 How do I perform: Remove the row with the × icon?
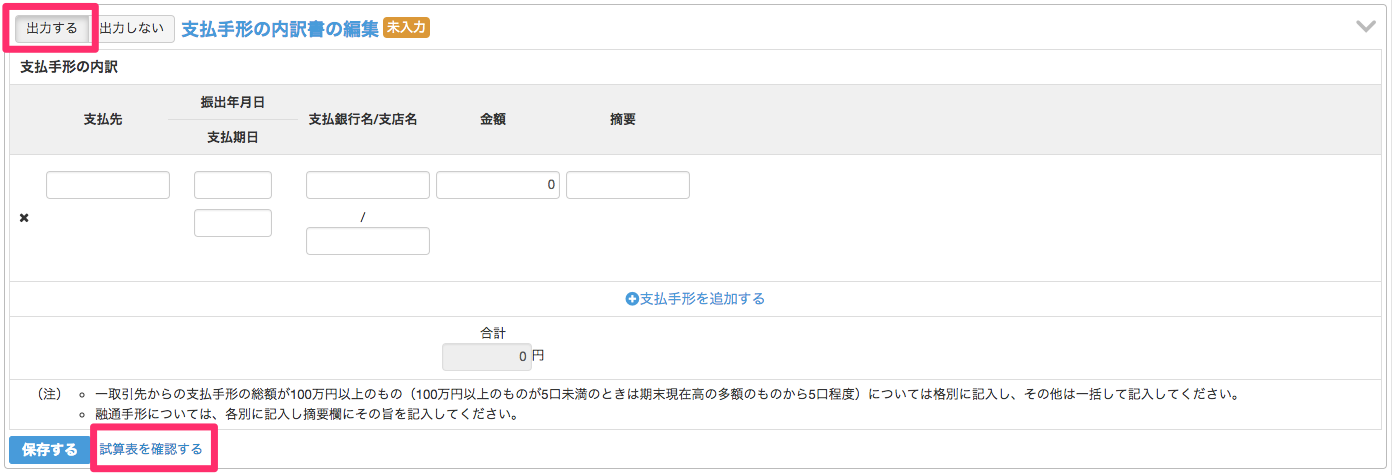tap(24, 218)
